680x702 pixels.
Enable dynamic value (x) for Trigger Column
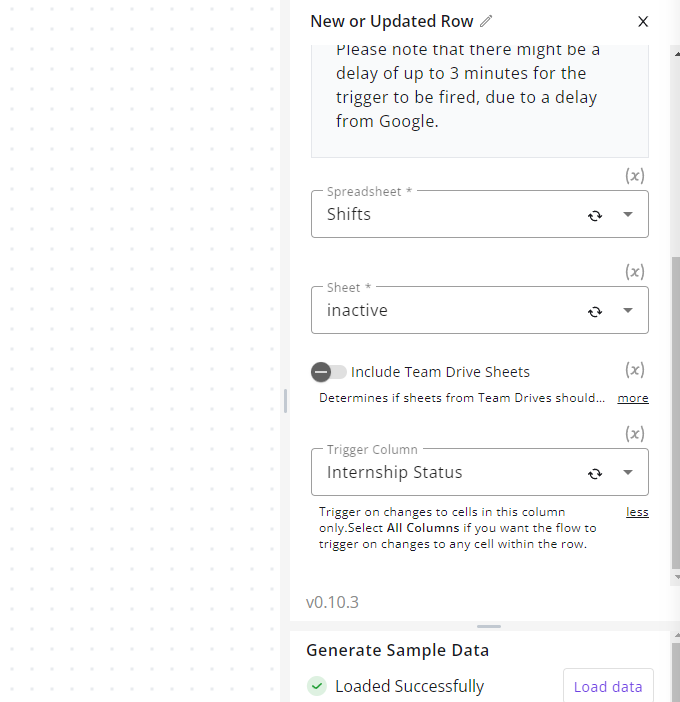635,433
